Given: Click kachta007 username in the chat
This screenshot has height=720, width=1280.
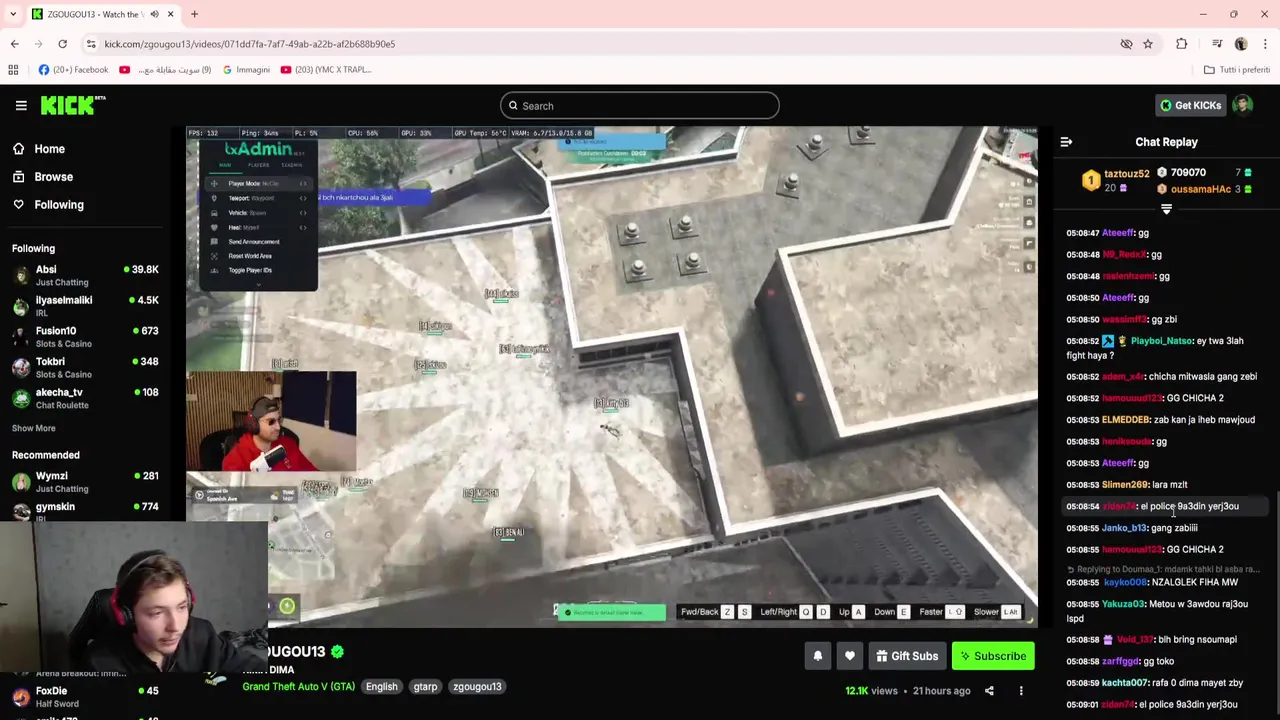Looking at the screenshot, I should [x=1125, y=683].
